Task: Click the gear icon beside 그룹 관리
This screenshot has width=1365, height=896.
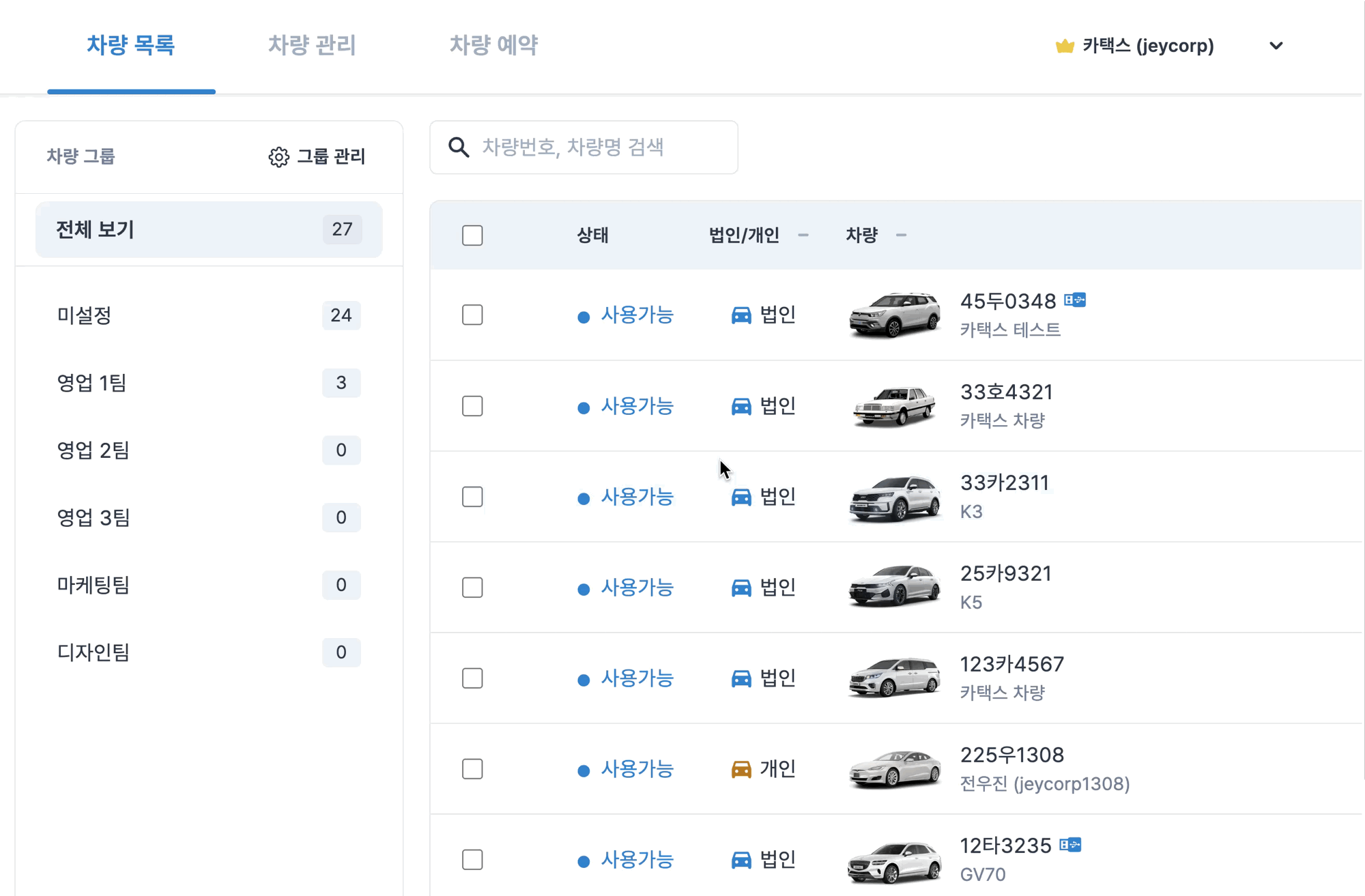Action: (x=278, y=157)
